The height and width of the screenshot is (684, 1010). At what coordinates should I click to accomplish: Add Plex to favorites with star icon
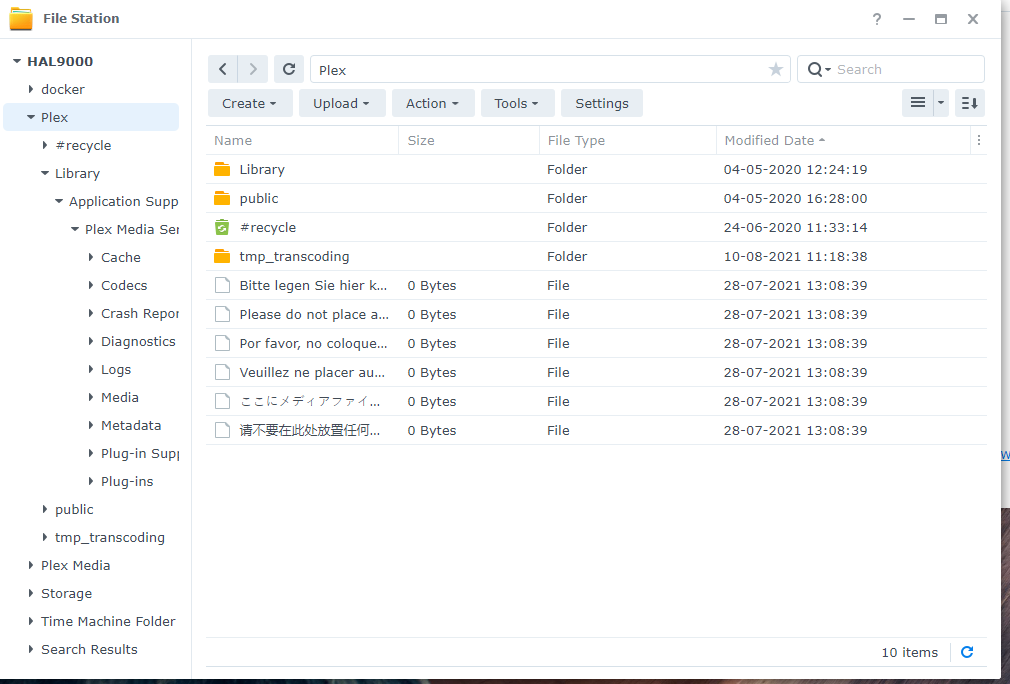[x=776, y=70]
